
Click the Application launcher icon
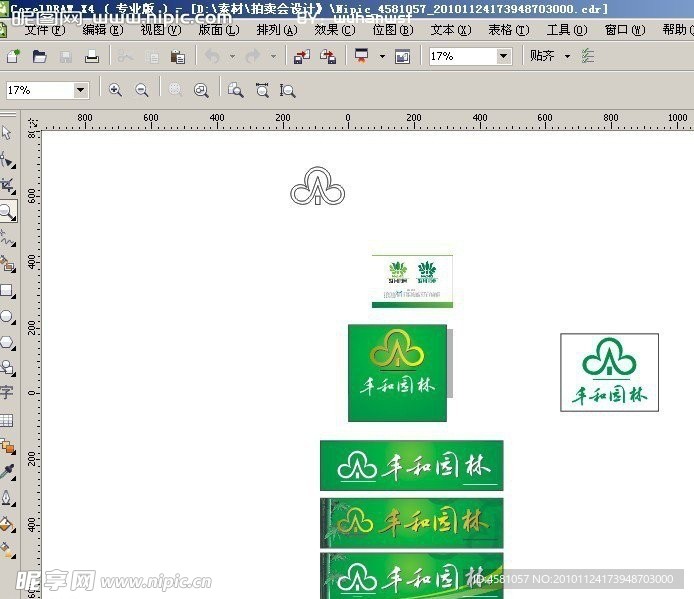tap(362, 56)
